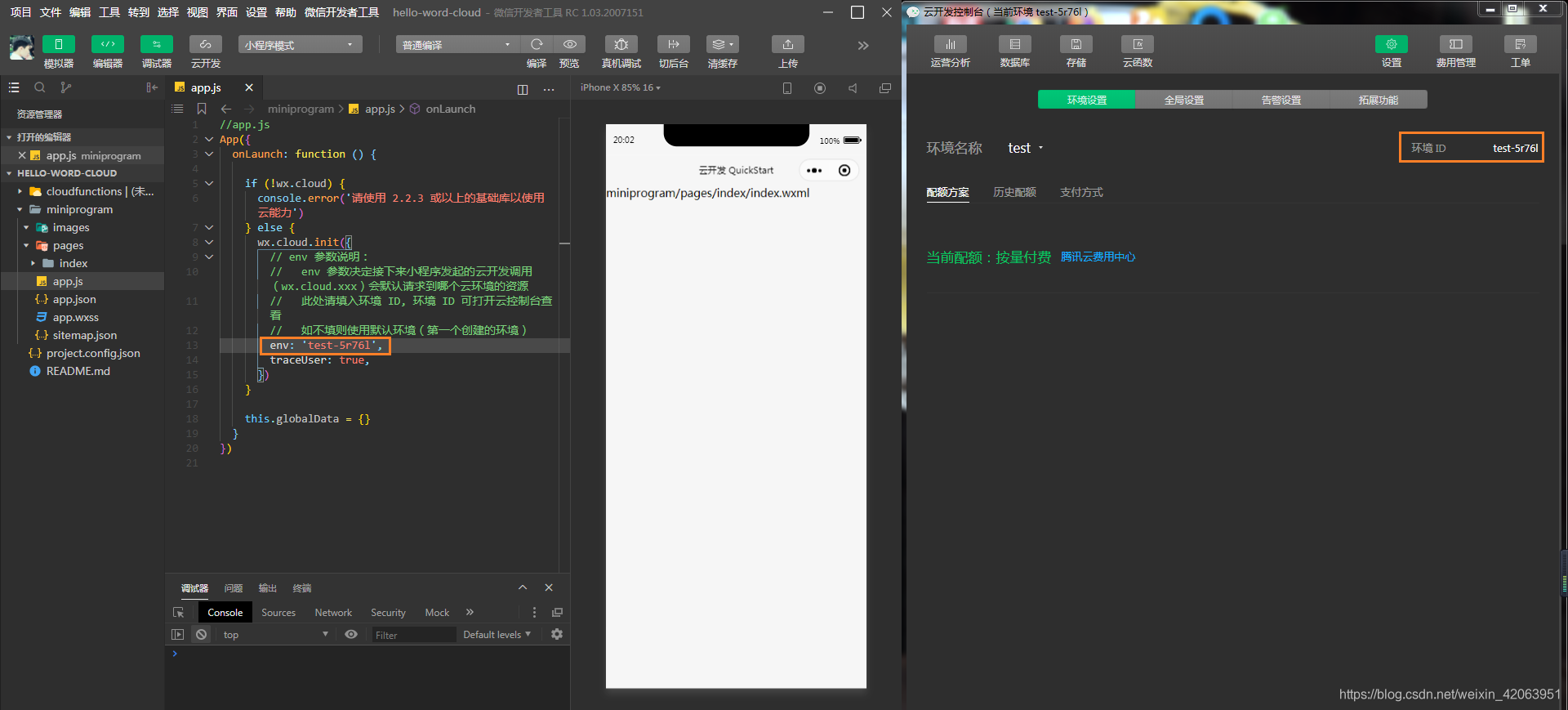
Task: Collapse the miniprogram folder
Action: [x=20, y=209]
